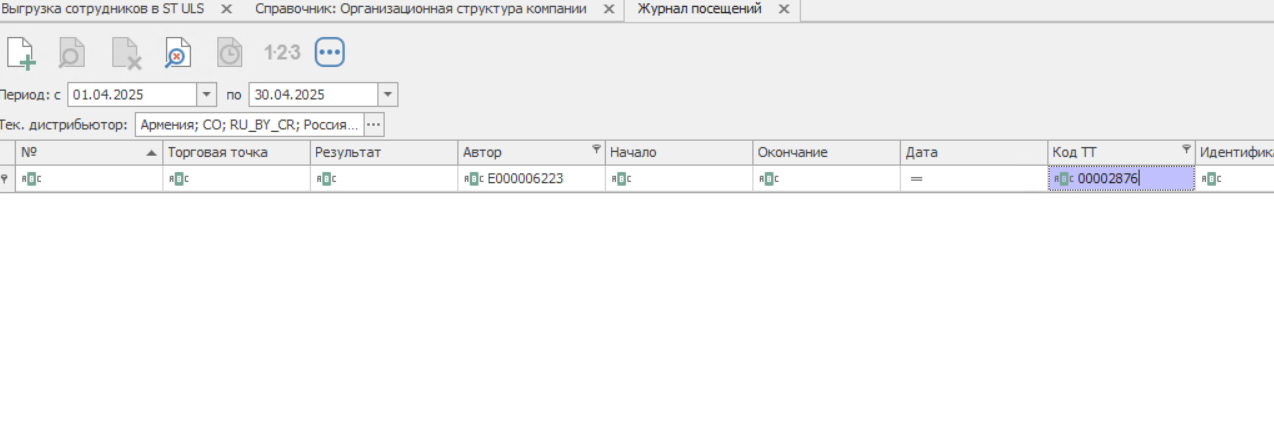The height and width of the screenshot is (443, 1274).
Task: Create a new visit document
Action: (21, 52)
